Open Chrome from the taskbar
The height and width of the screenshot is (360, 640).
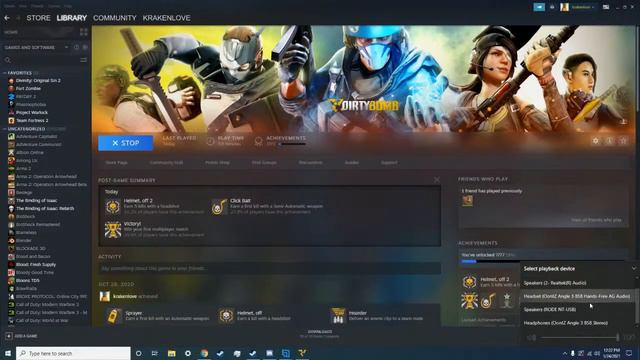pos(204,353)
